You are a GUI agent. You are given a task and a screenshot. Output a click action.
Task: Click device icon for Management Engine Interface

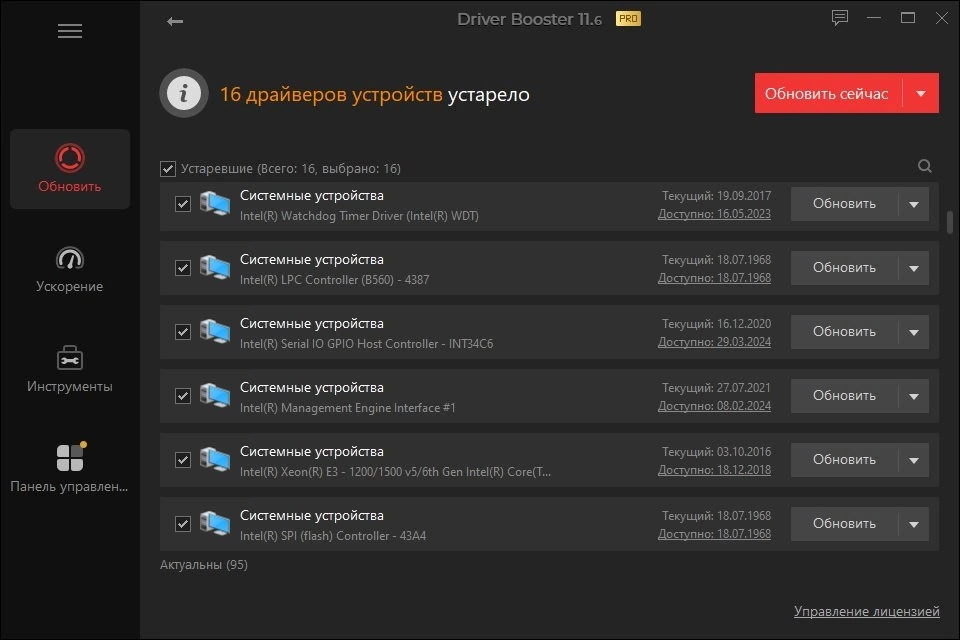tap(215, 396)
